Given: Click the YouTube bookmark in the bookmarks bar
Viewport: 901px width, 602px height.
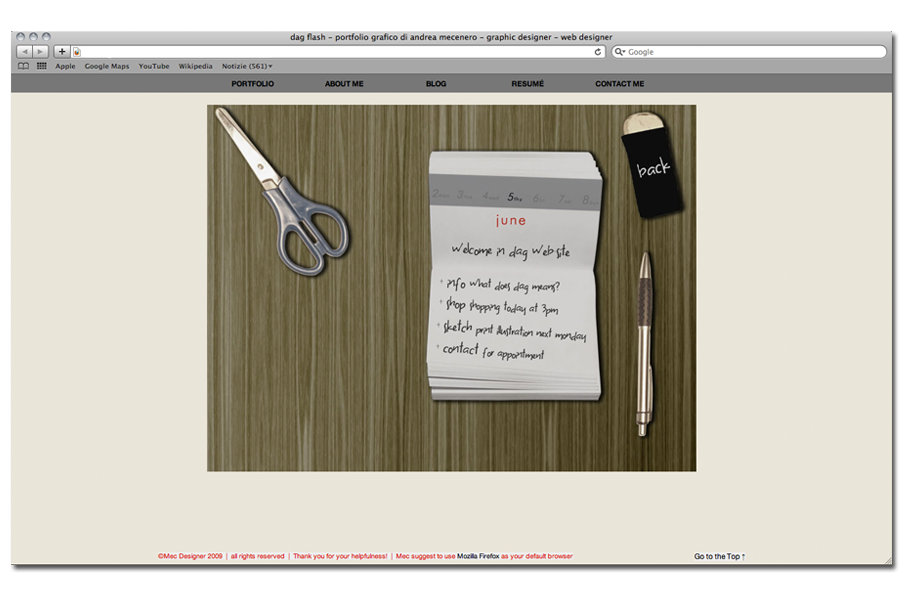Looking at the screenshot, I should coord(153,66).
